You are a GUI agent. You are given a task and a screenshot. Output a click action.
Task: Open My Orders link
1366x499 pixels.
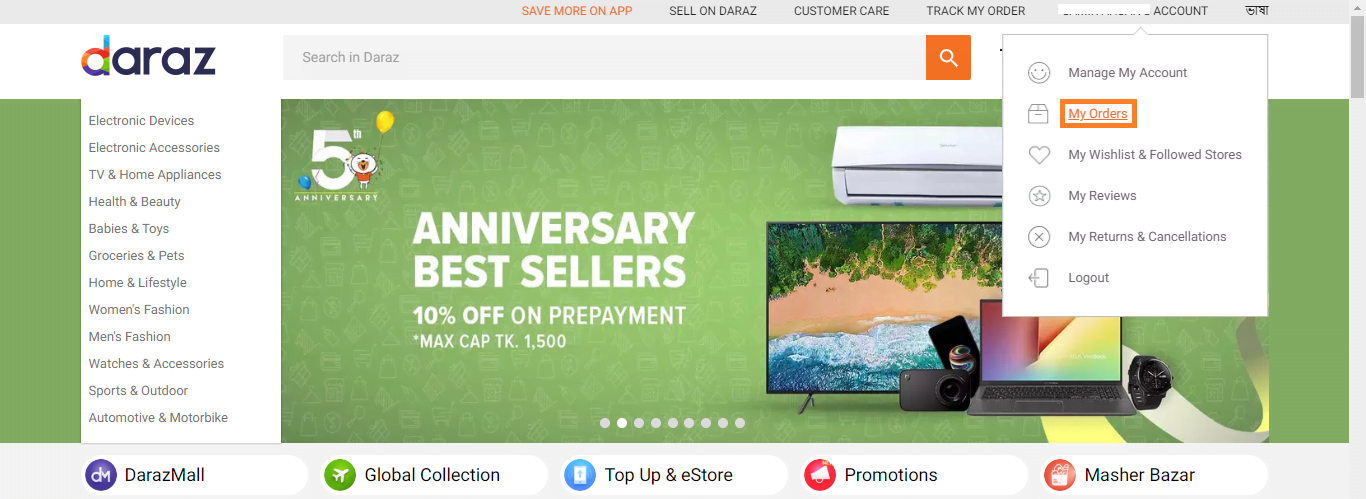[1098, 114]
